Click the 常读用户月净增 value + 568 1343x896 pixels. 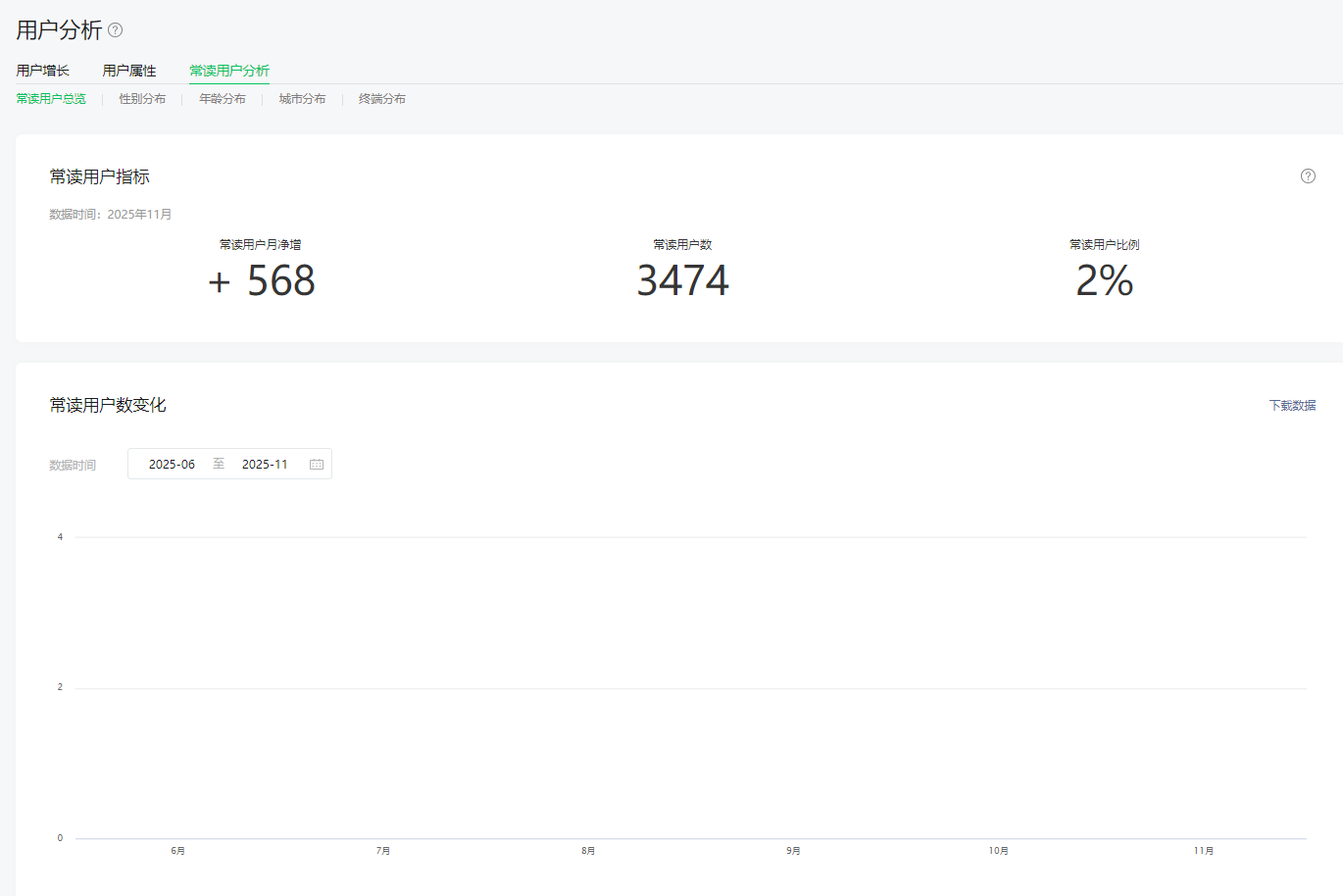[x=261, y=281]
